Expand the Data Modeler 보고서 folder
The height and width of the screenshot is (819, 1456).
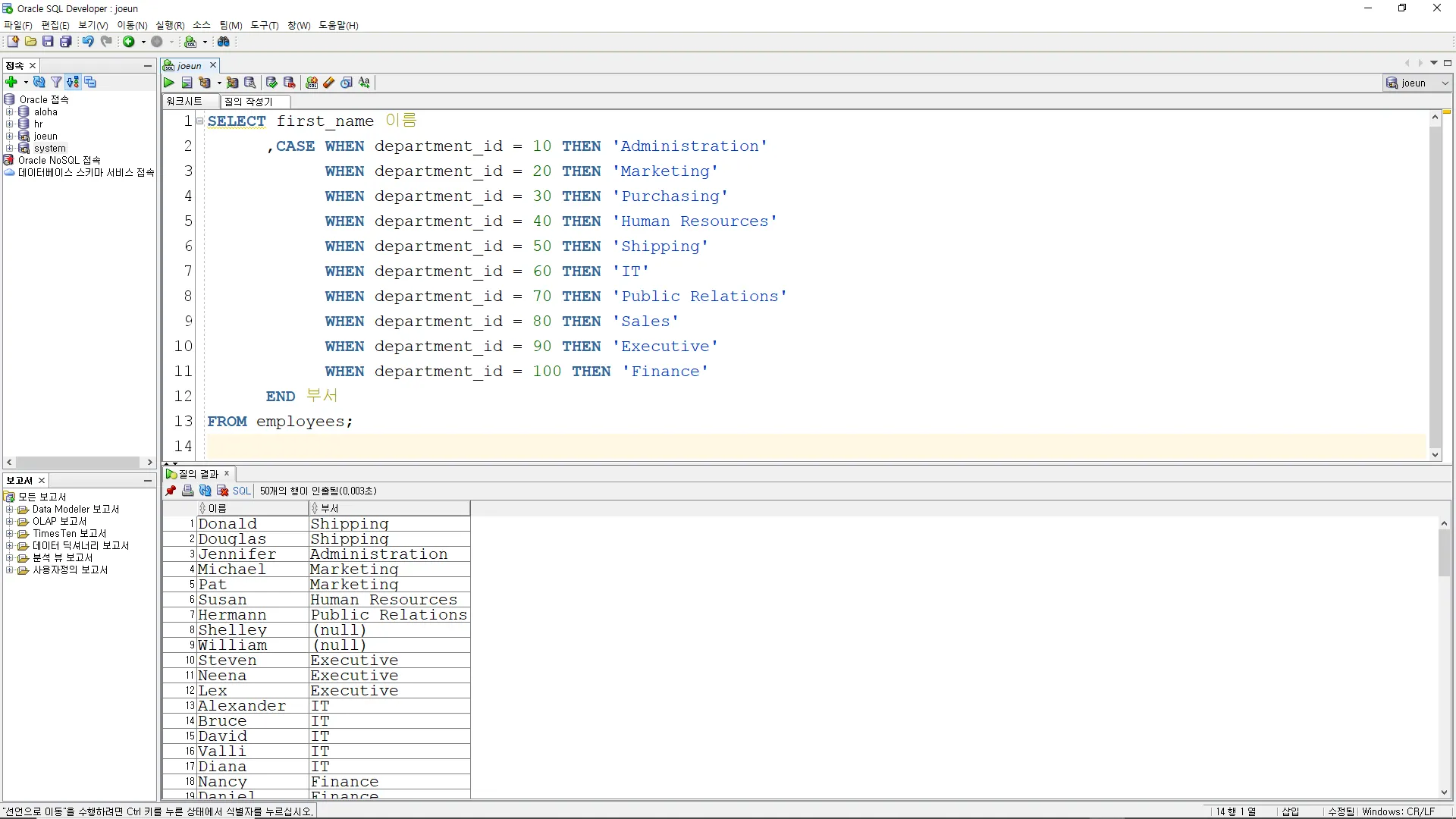(x=10, y=510)
